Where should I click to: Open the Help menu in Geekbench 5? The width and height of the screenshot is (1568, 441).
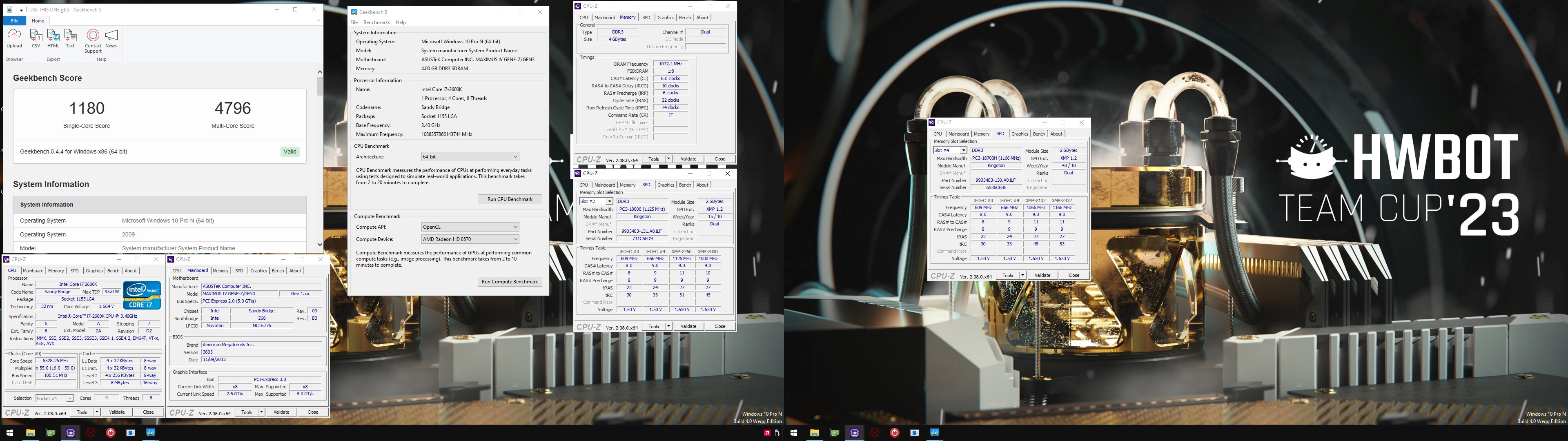click(x=401, y=22)
